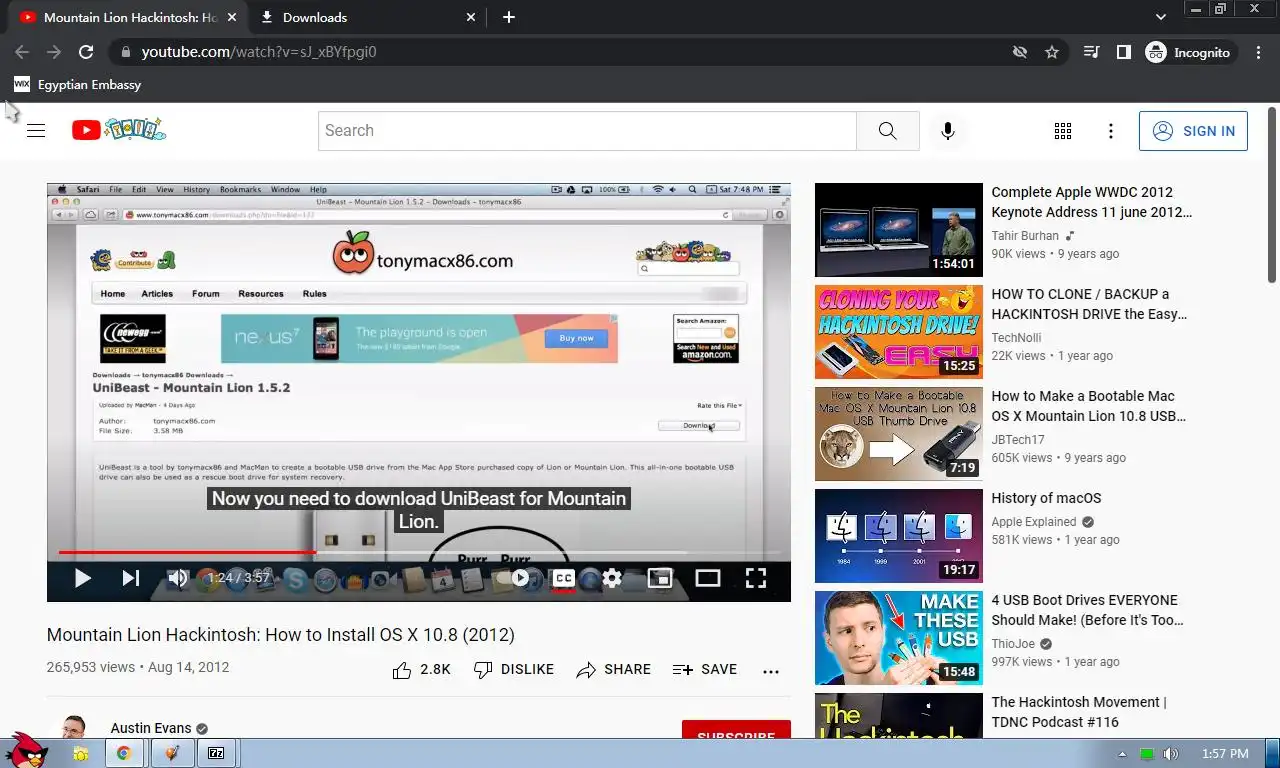Open more actions ellipsis under video
Image resolution: width=1280 pixels, height=768 pixels.
coord(771,671)
